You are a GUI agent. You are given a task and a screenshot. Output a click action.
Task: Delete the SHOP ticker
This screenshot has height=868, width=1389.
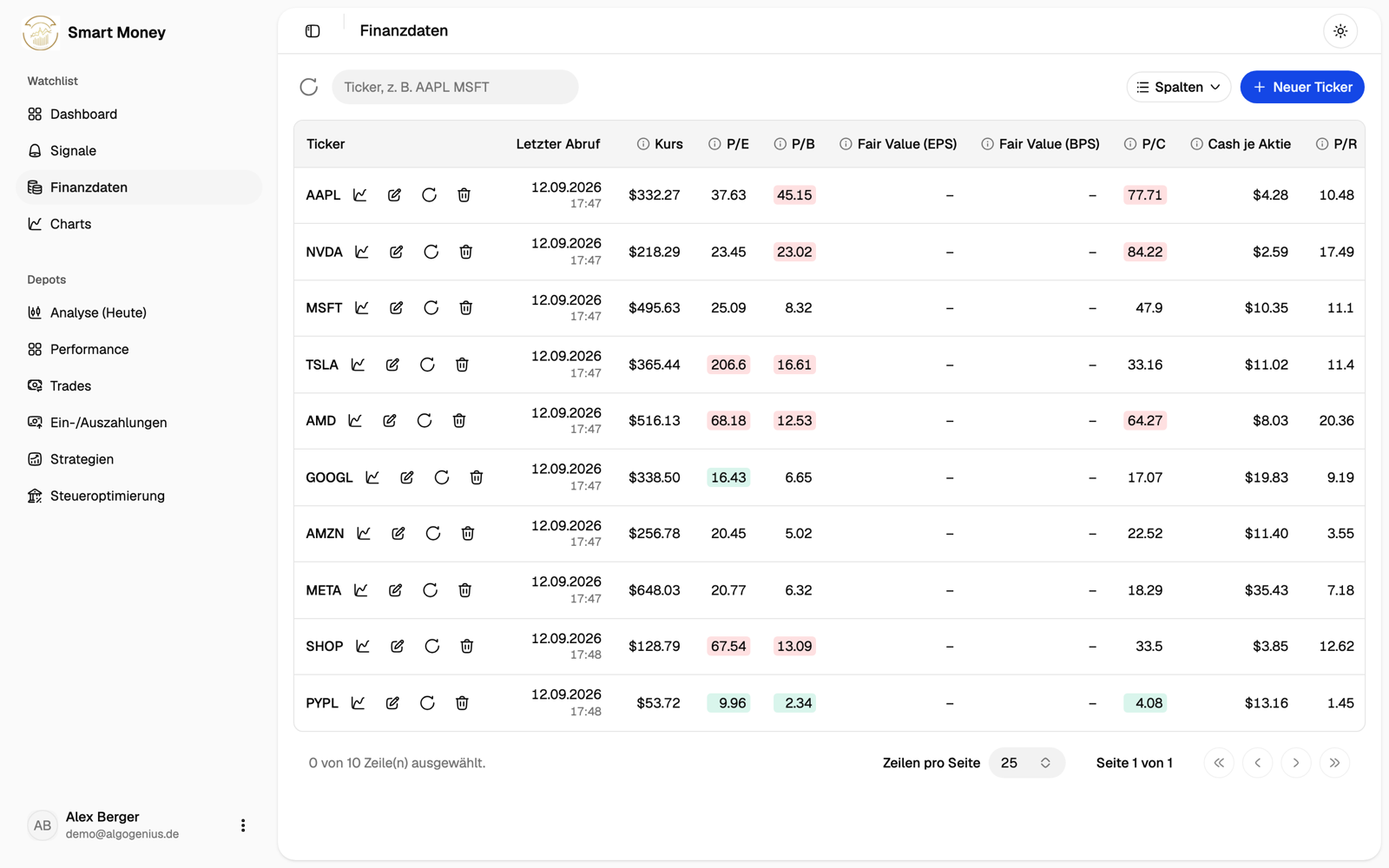[x=467, y=647]
